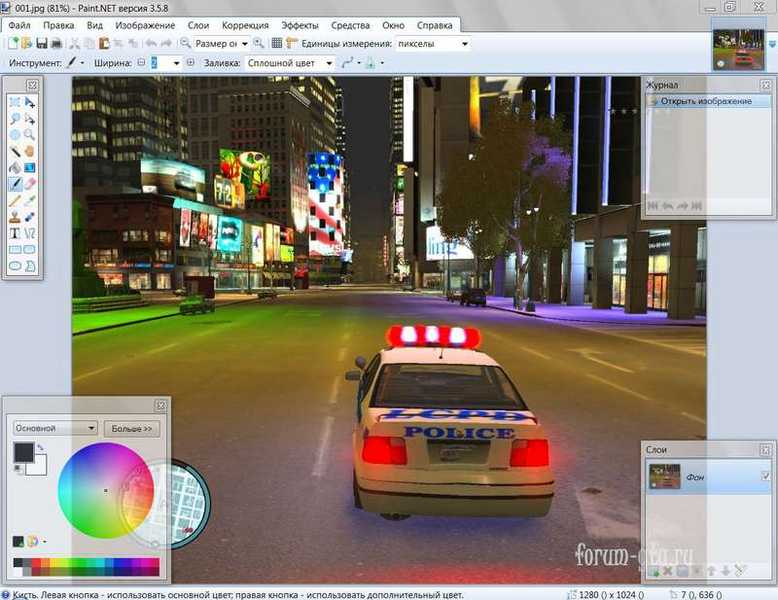Image resolution: width=778 pixels, height=600 pixels.
Task: Select the Color Picker eyedropper tool
Action: (x=30, y=200)
